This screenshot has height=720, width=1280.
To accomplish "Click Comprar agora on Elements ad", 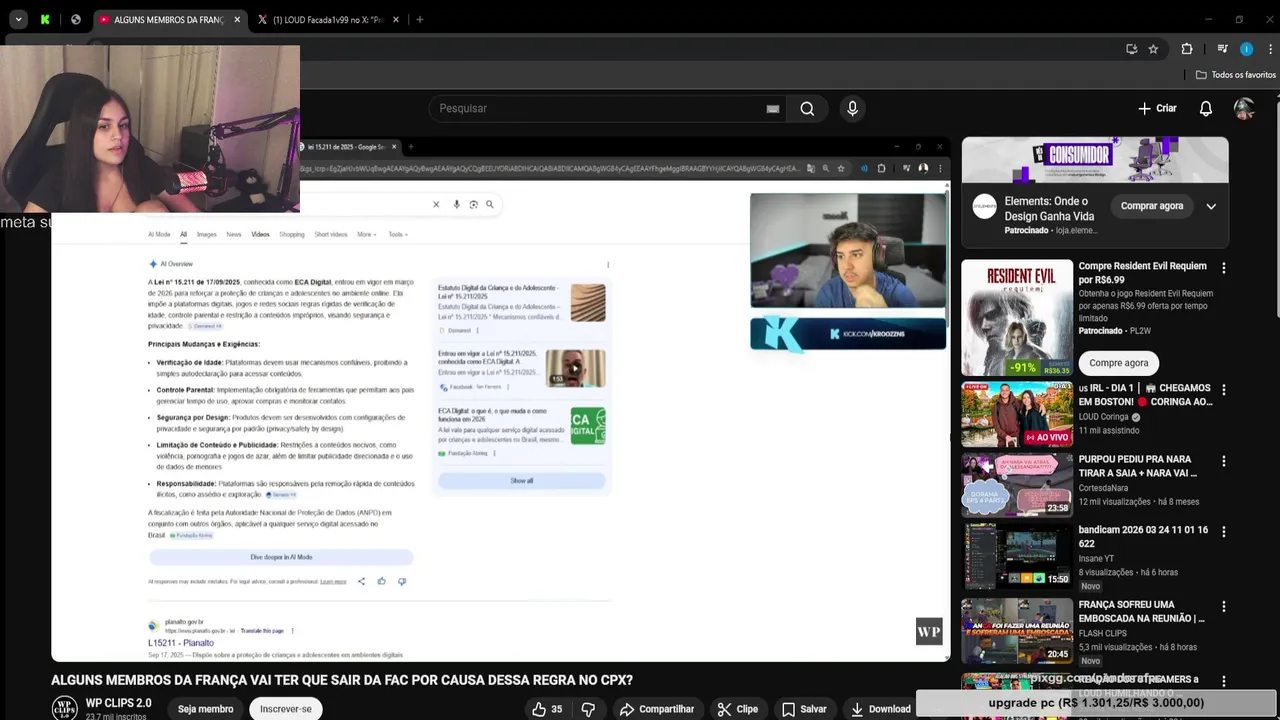I will 1151,206.
